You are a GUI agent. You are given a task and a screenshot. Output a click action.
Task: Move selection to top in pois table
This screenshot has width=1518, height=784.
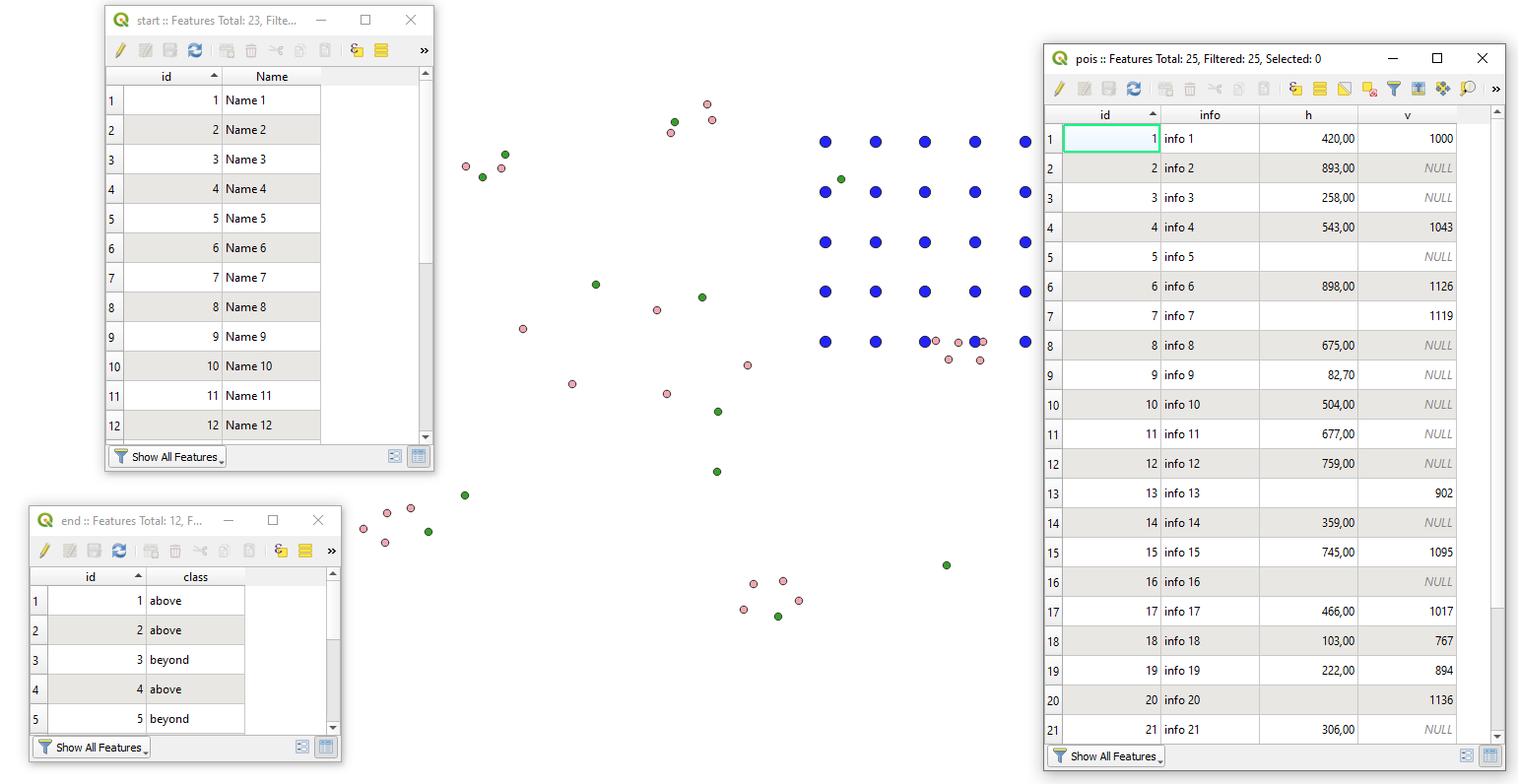tap(1419, 89)
